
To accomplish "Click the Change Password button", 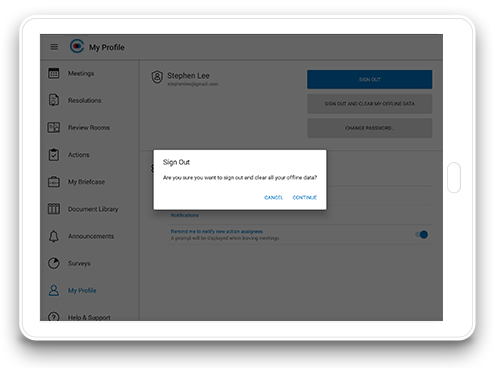I will (x=370, y=128).
